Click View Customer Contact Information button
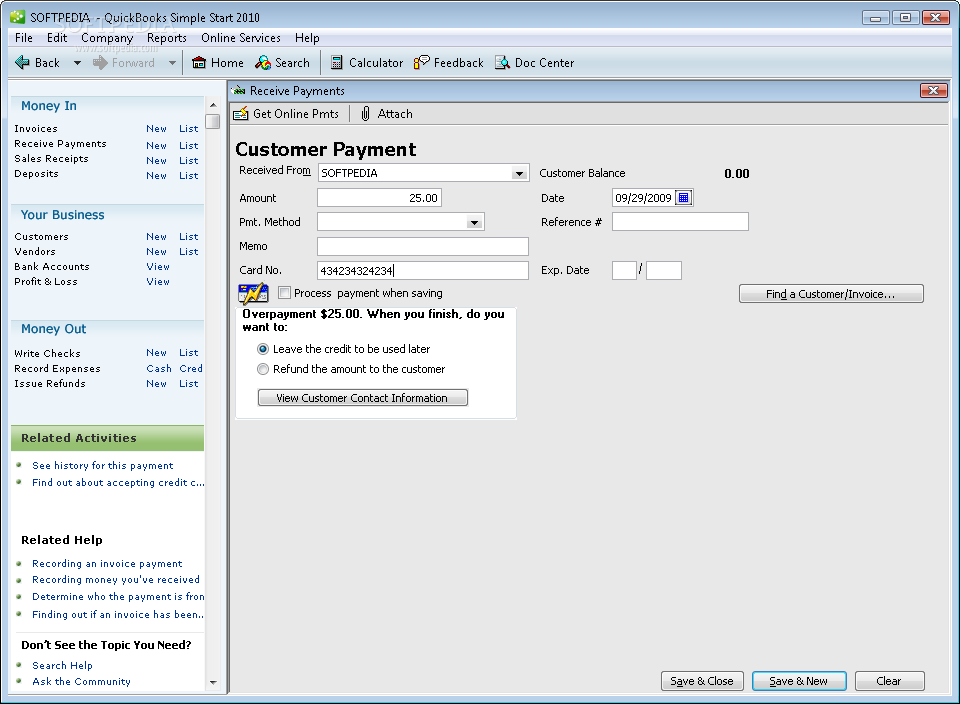Viewport: 960px width, 704px height. point(362,398)
